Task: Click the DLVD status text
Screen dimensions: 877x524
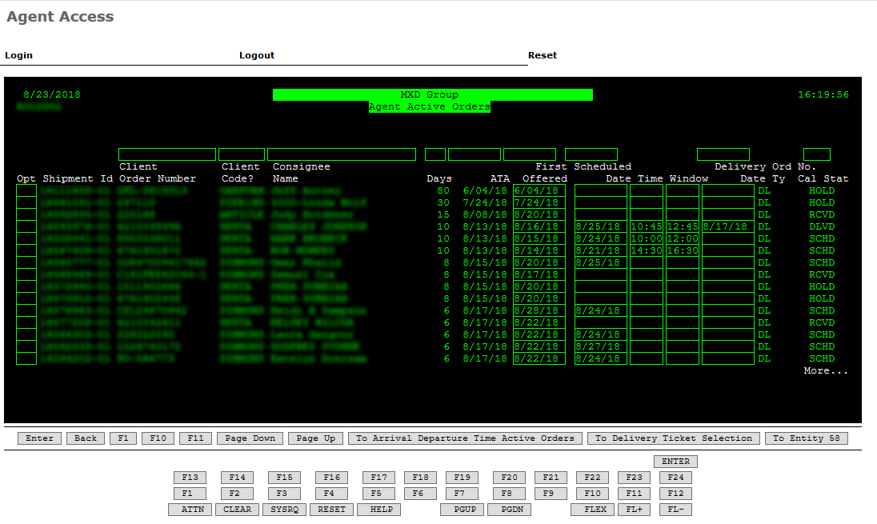Action: click(822, 226)
